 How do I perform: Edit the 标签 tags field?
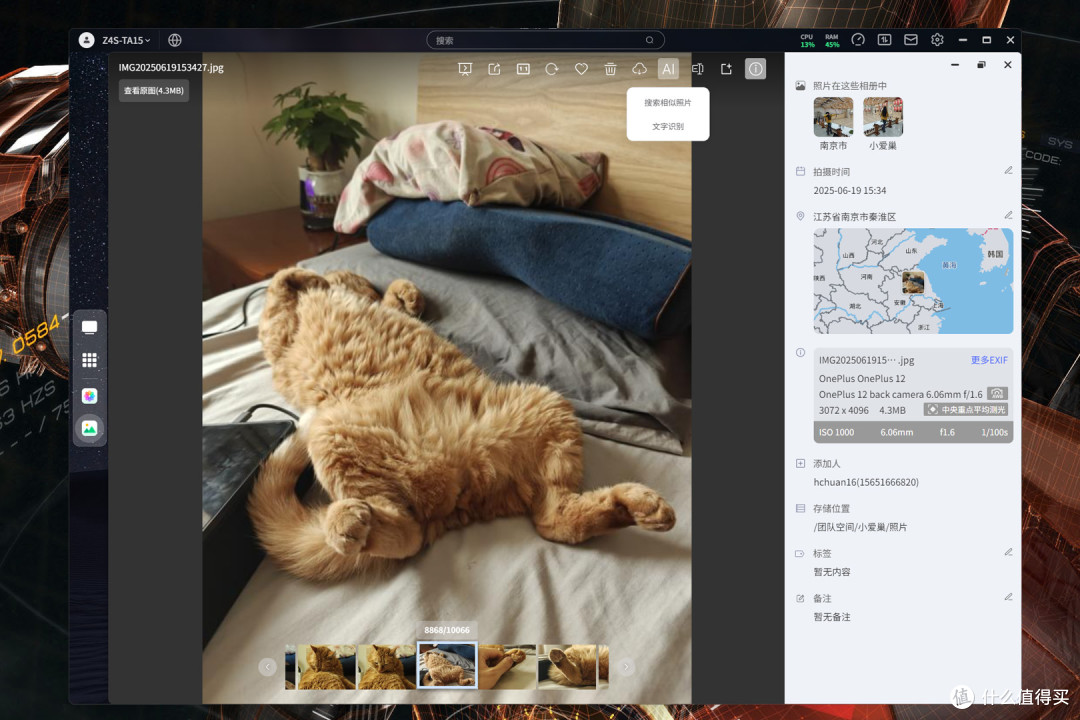1008,553
